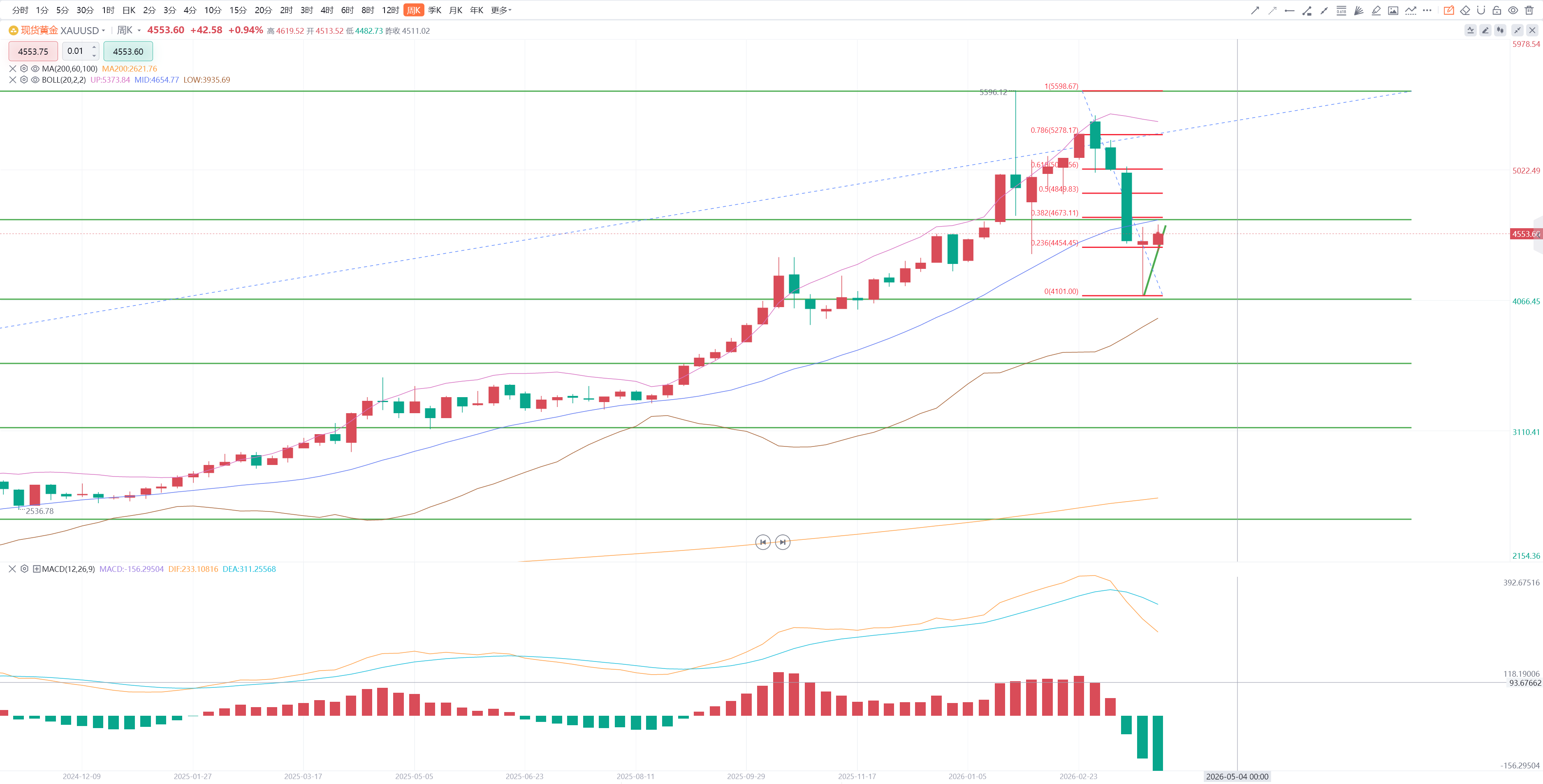Select the Fibonacci 0.618 retracement tool
1543x784 pixels.
[x=1341, y=10]
